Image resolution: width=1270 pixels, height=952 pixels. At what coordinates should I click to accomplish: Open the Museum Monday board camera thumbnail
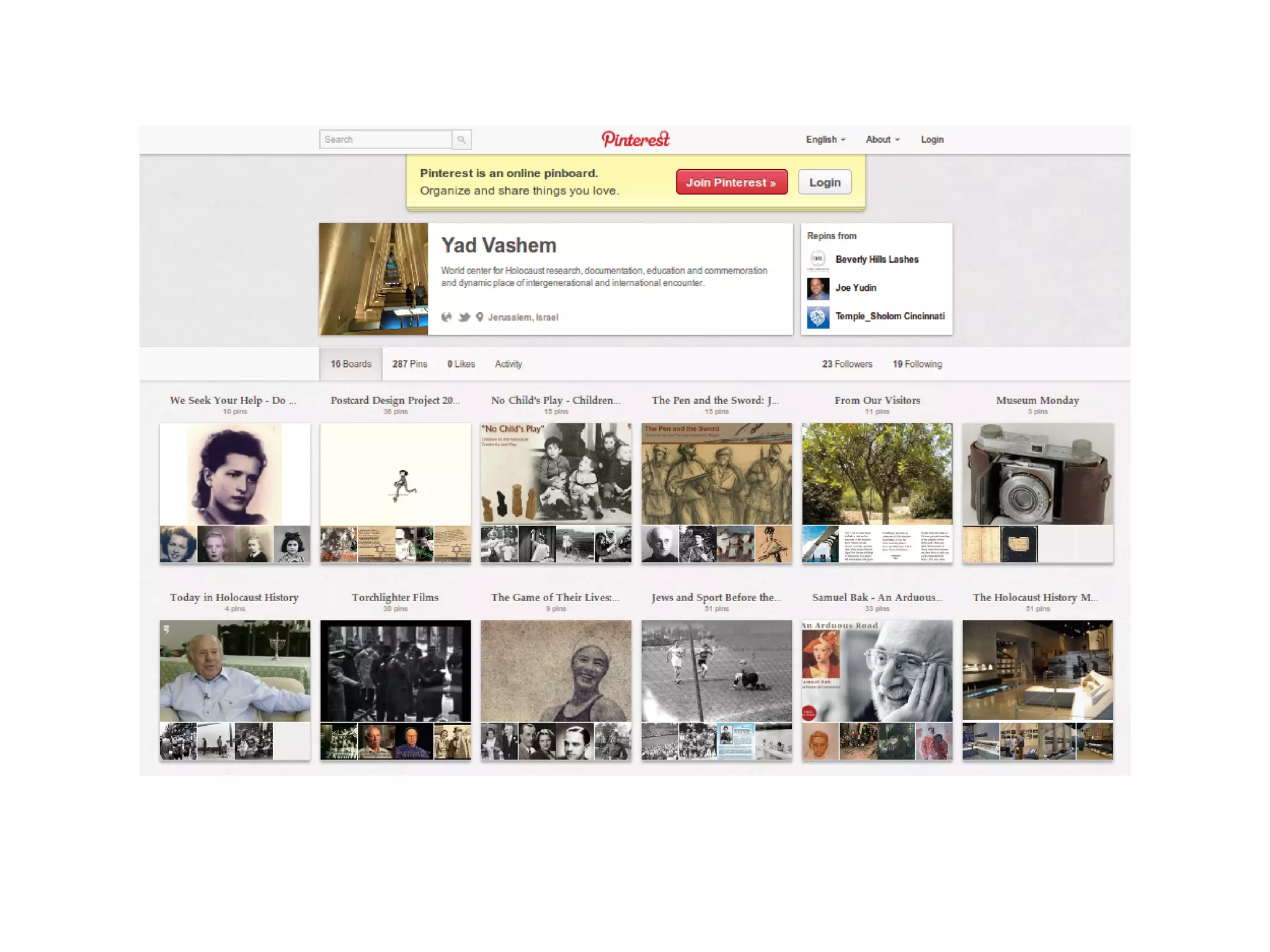click(1037, 474)
